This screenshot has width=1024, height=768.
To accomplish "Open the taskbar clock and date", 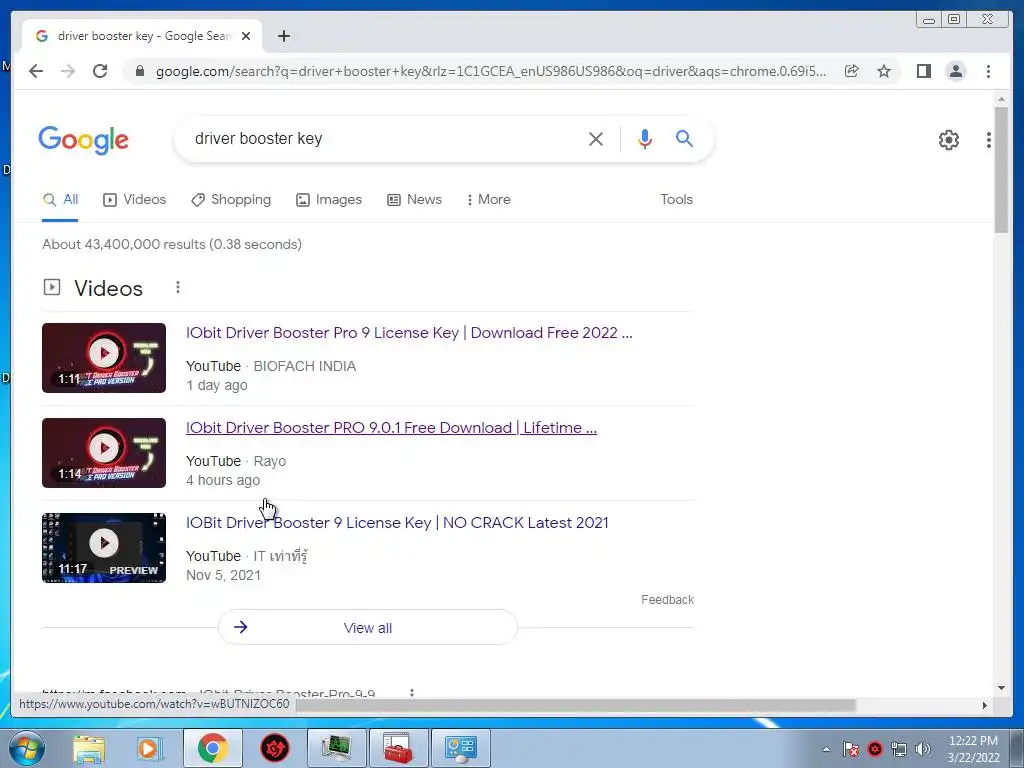I will 973,749.
